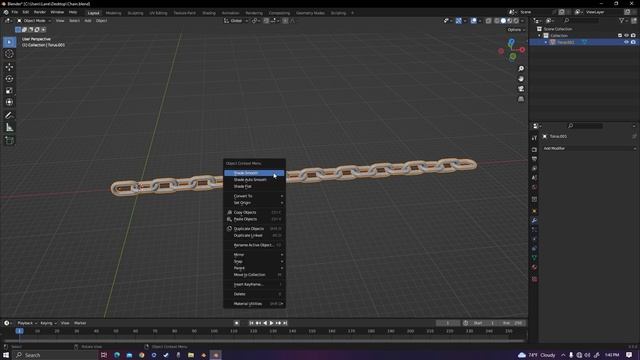Viewport: 640px width, 360px height.
Task: Activate the Select Box tool
Action: (x=9, y=42)
